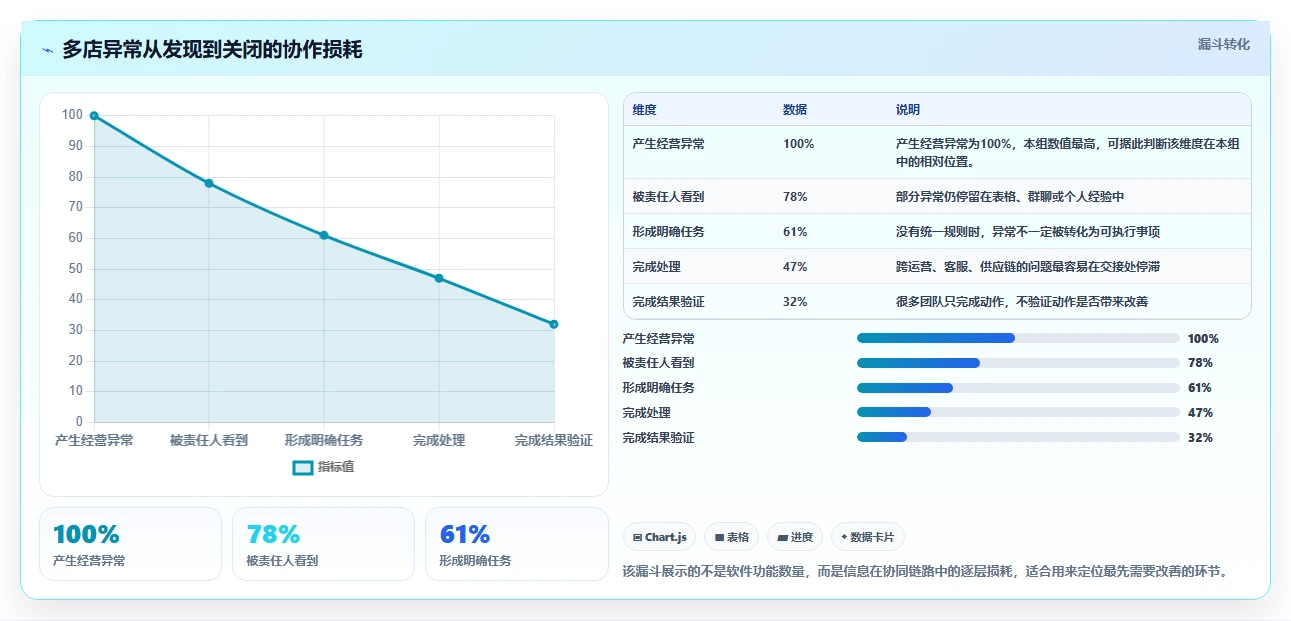
Task: Click the chart data point at value 100
Action: click(x=94, y=116)
